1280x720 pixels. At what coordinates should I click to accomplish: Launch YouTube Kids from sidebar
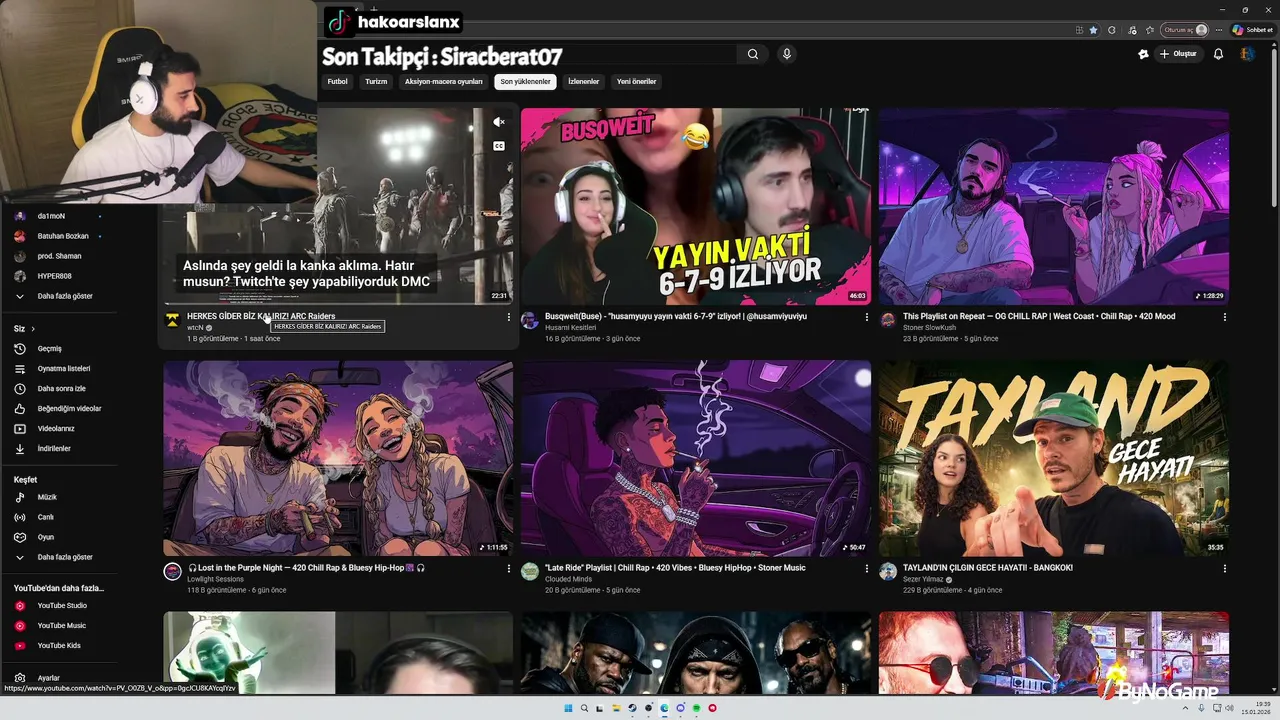click(60, 646)
